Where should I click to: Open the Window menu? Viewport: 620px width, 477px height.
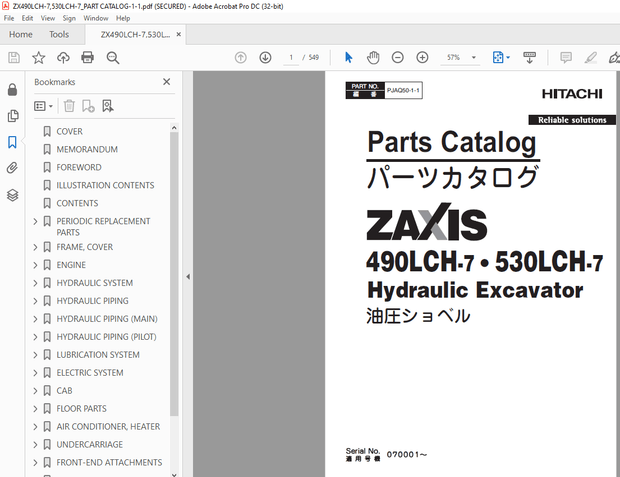[96, 18]
